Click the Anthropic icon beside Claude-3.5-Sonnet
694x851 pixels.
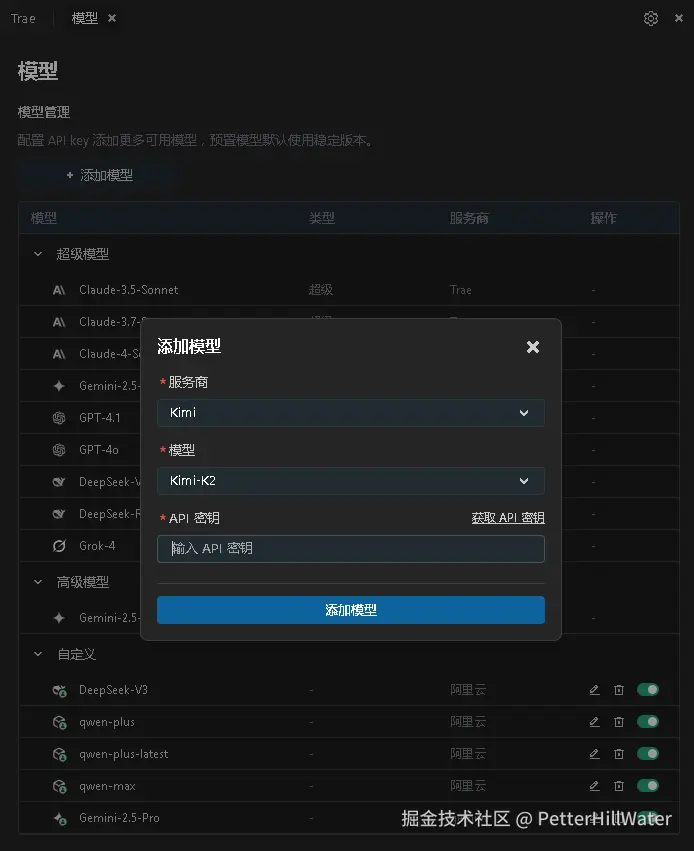tap(59, 290)
